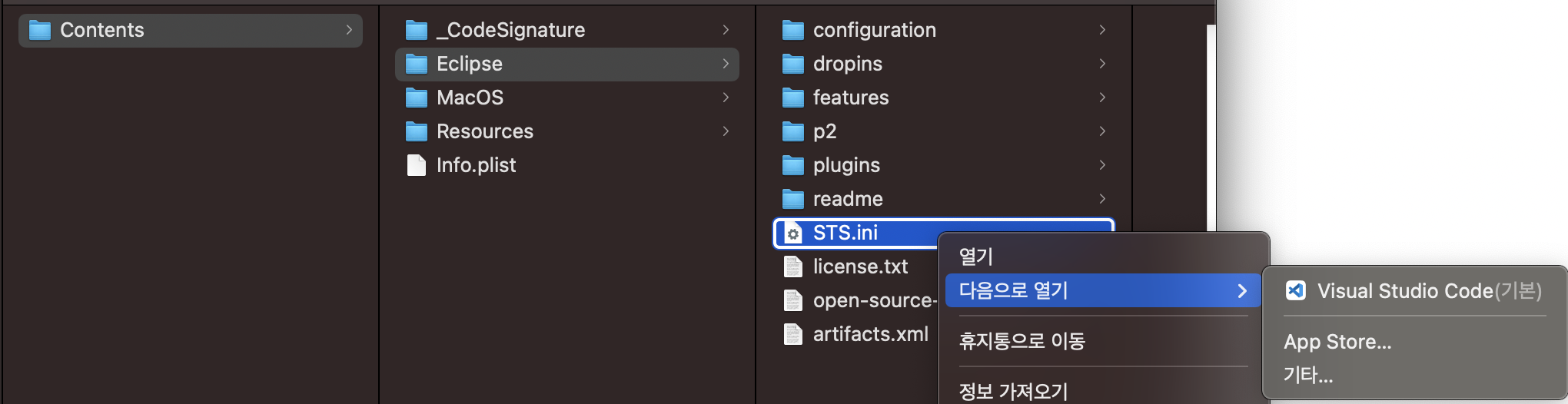1568x404 pixels.
Task: Select the Contents folder name
Action: (x=102, y=30)
